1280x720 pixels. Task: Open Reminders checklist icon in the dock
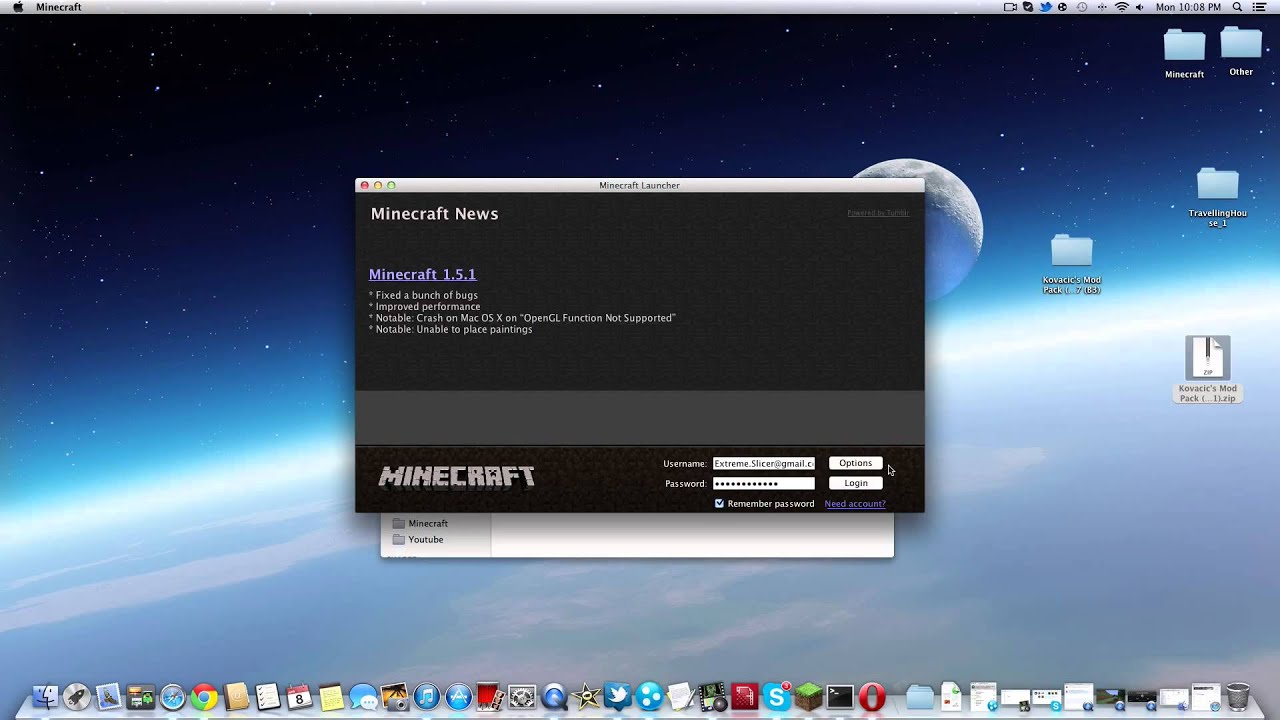coord(267,697)
